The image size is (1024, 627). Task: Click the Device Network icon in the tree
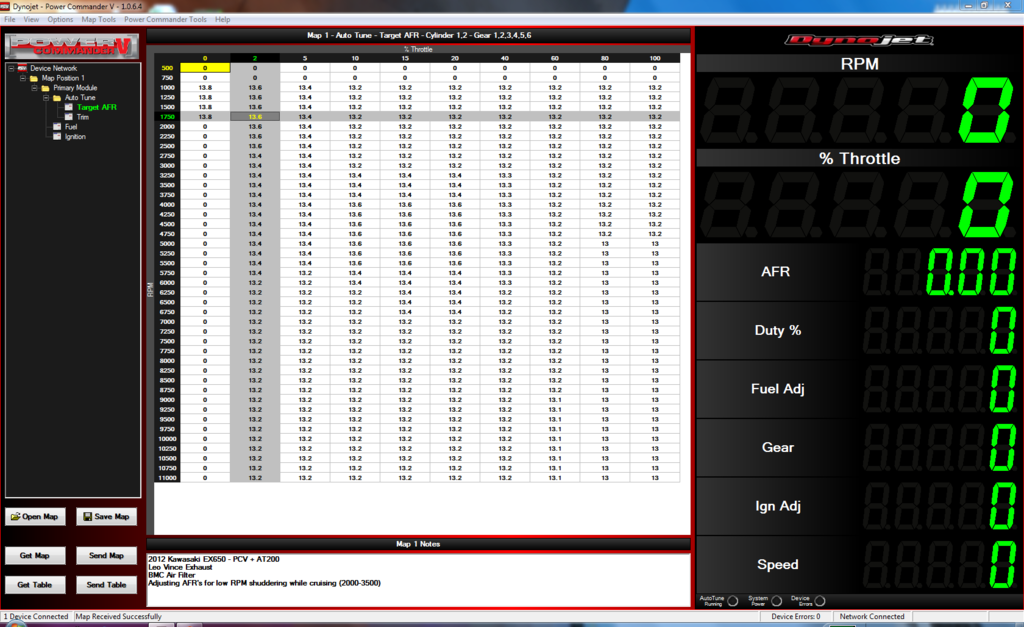point(22,68)
